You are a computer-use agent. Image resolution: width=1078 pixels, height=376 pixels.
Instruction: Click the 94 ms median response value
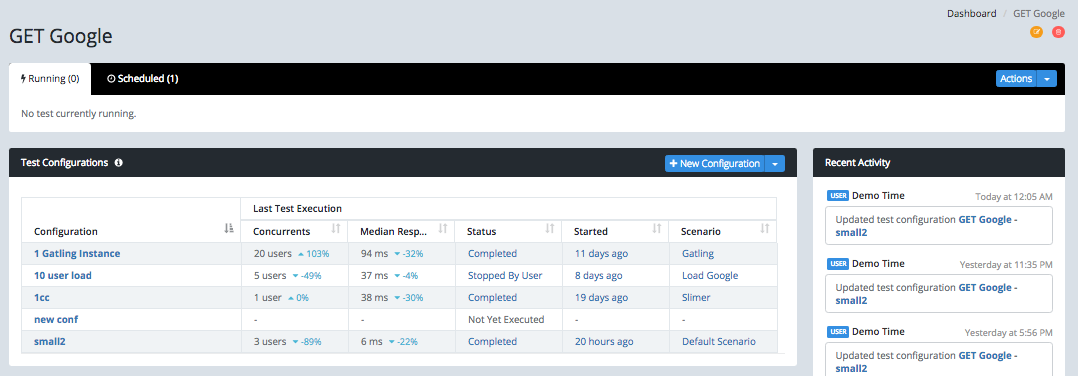point(374,254)
